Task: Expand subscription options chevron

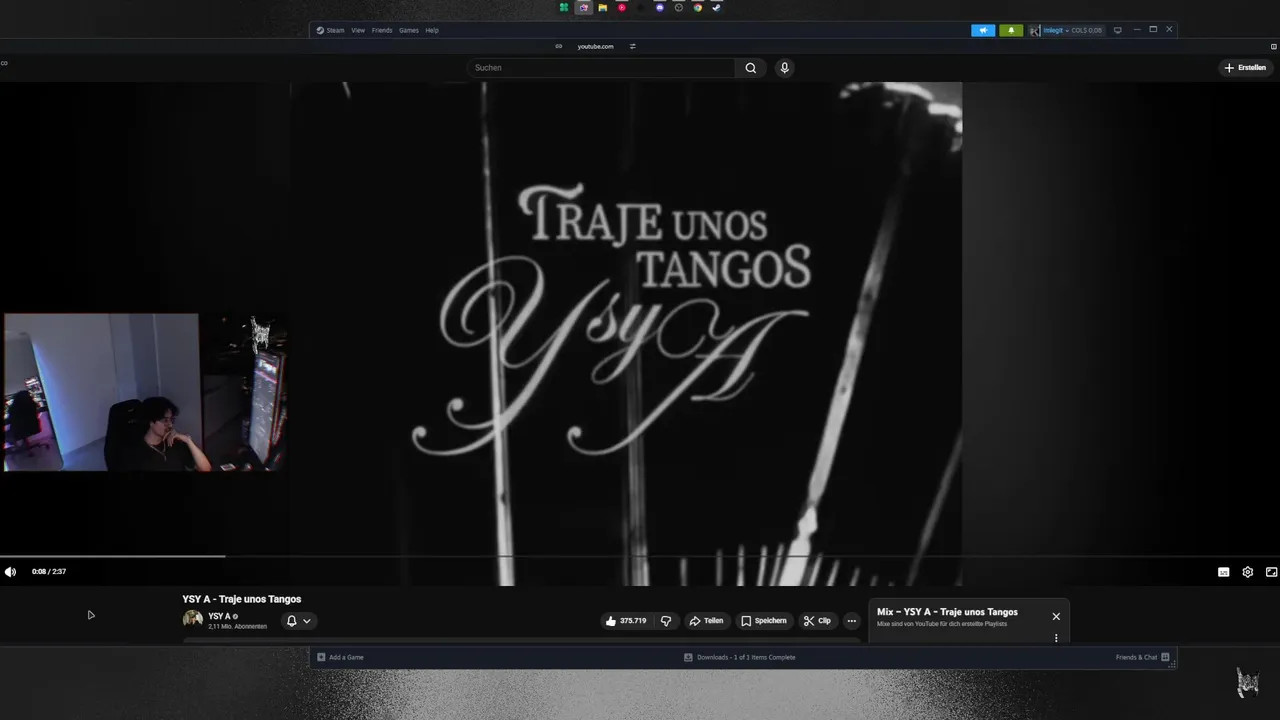Action: click(307, 621)
